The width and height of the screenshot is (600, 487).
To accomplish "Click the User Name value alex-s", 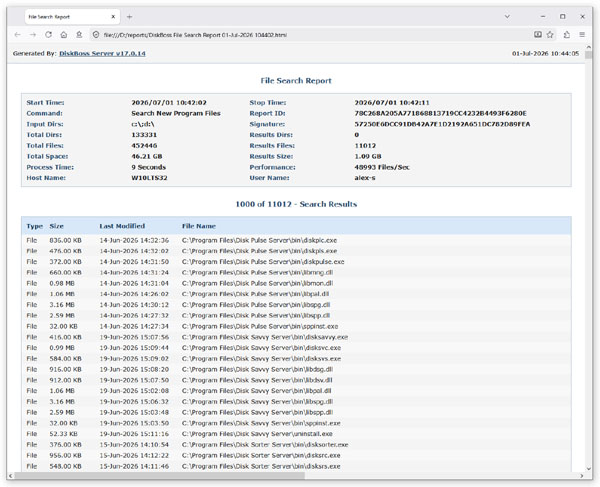I will (365, 178).
